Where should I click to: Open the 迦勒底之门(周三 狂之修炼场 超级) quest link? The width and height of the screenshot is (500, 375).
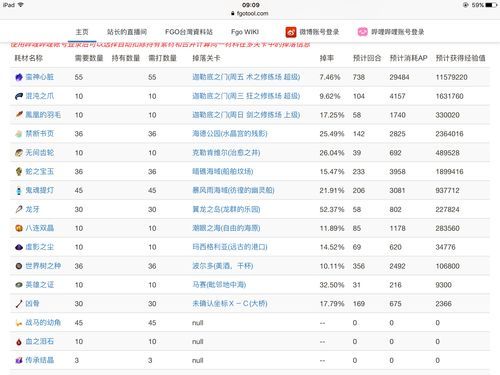[x=246, y=96]
